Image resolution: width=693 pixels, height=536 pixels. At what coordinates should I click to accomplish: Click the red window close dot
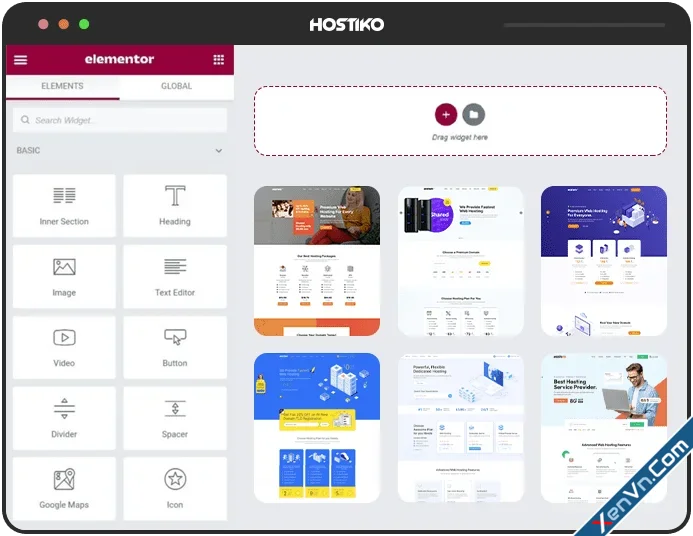pos(43,24)
